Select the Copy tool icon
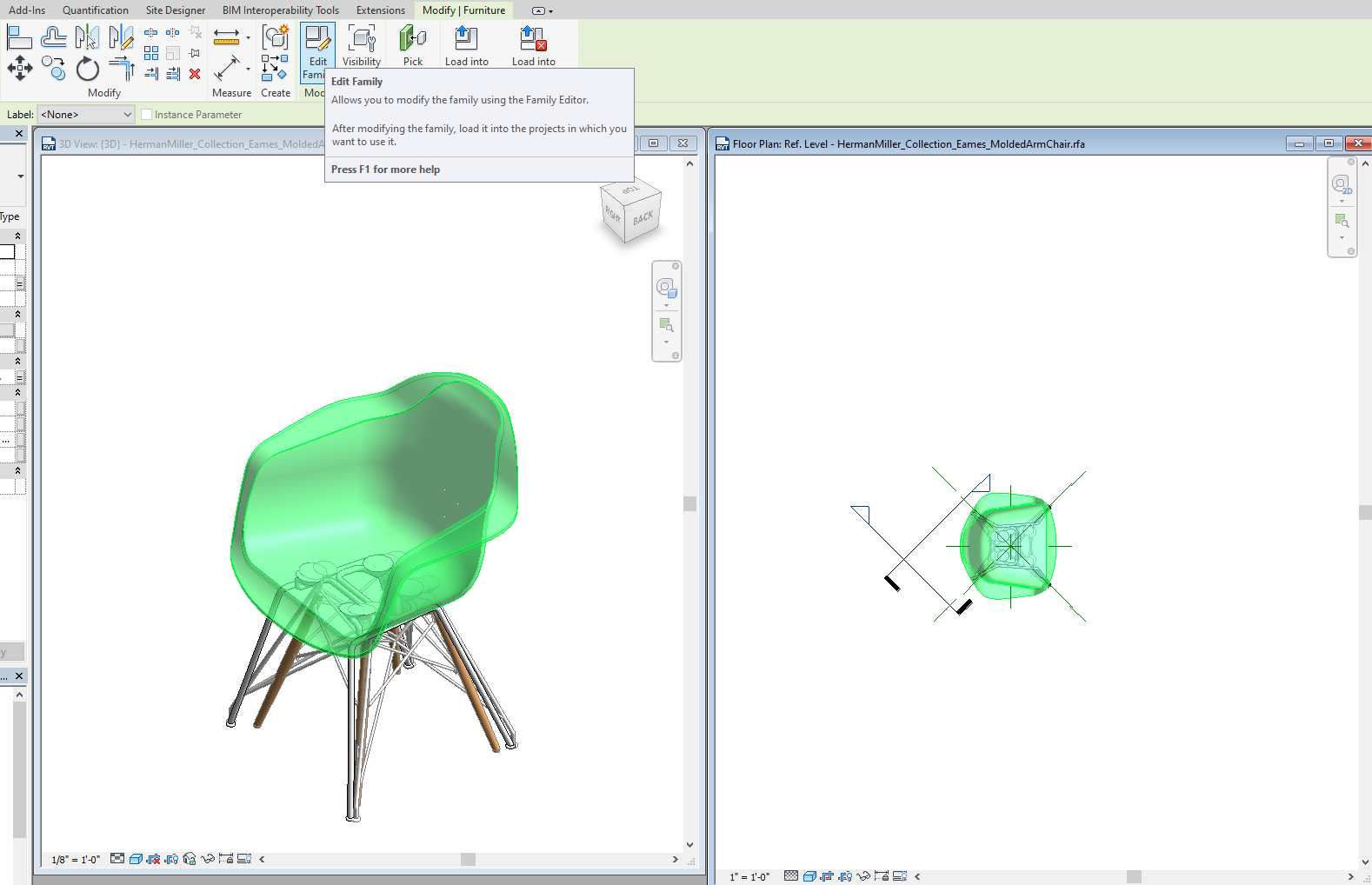 [53, 69]
